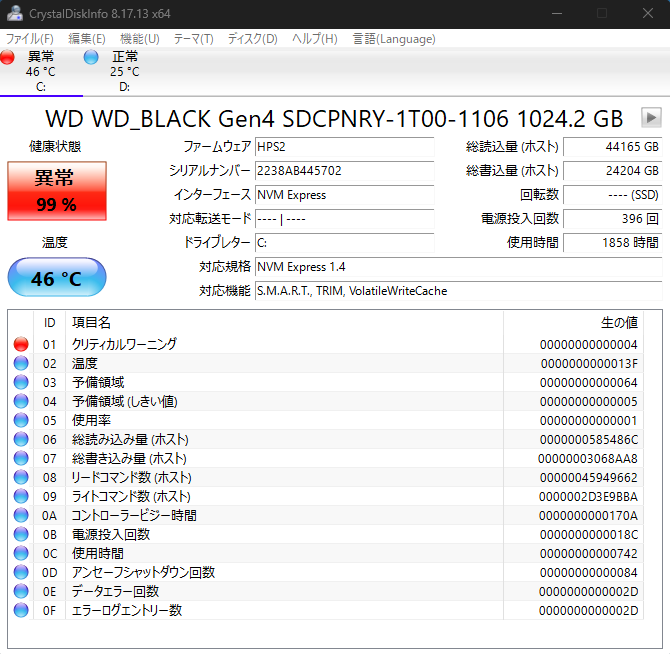Click status icon for リードコマンド数 (ホスト) row

(x=21, y=477)
